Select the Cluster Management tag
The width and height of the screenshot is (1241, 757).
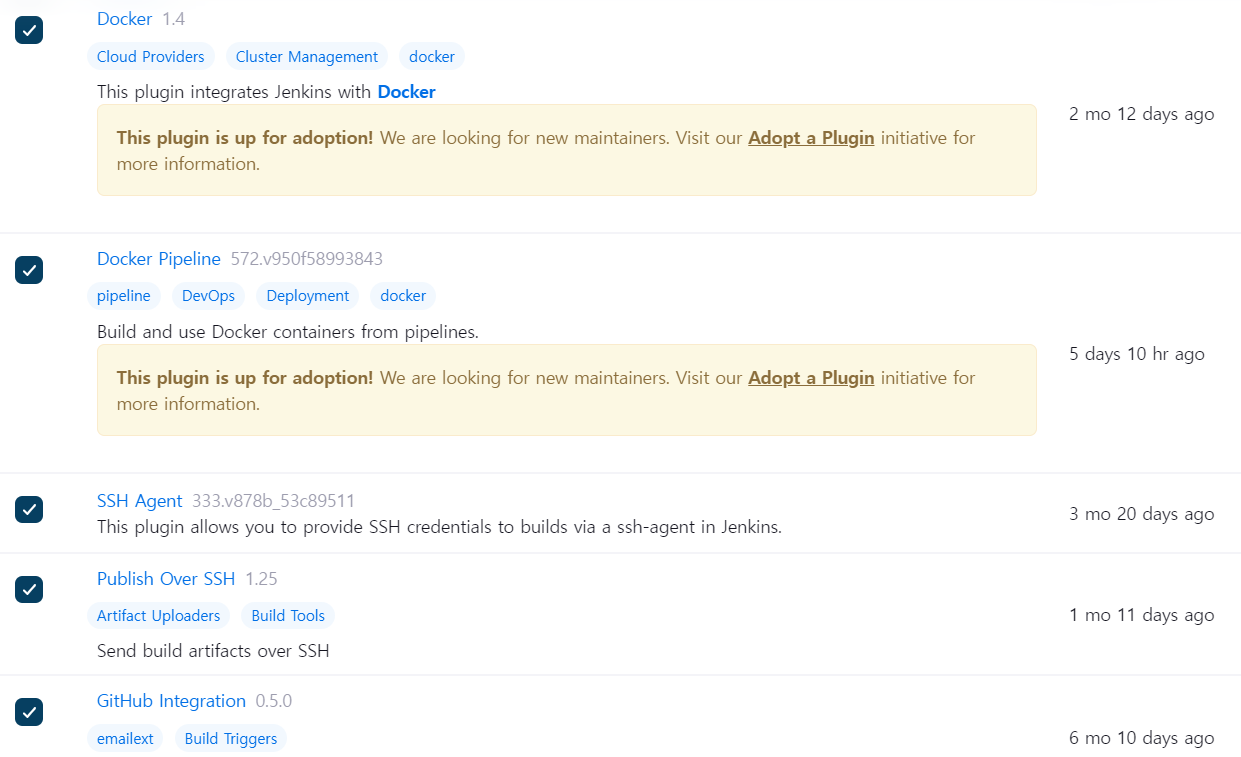coord(307,57)
